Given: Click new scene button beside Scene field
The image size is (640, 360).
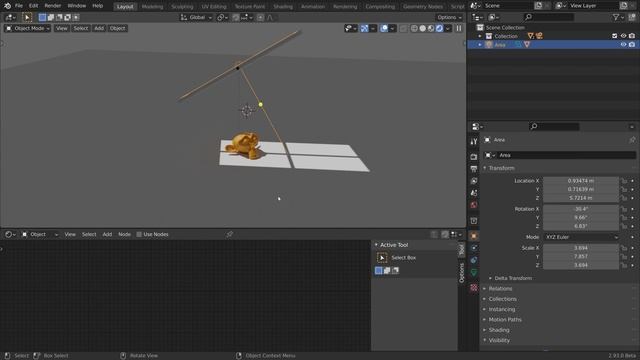Looking at the screenshot, I should [x=538, y=6].
